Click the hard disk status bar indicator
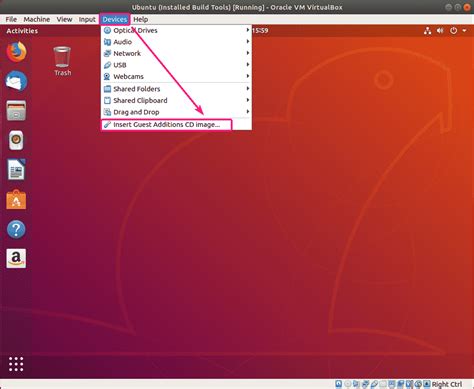Image resolution: width=474 pixels, height=389 pixels. pos(339,384)
